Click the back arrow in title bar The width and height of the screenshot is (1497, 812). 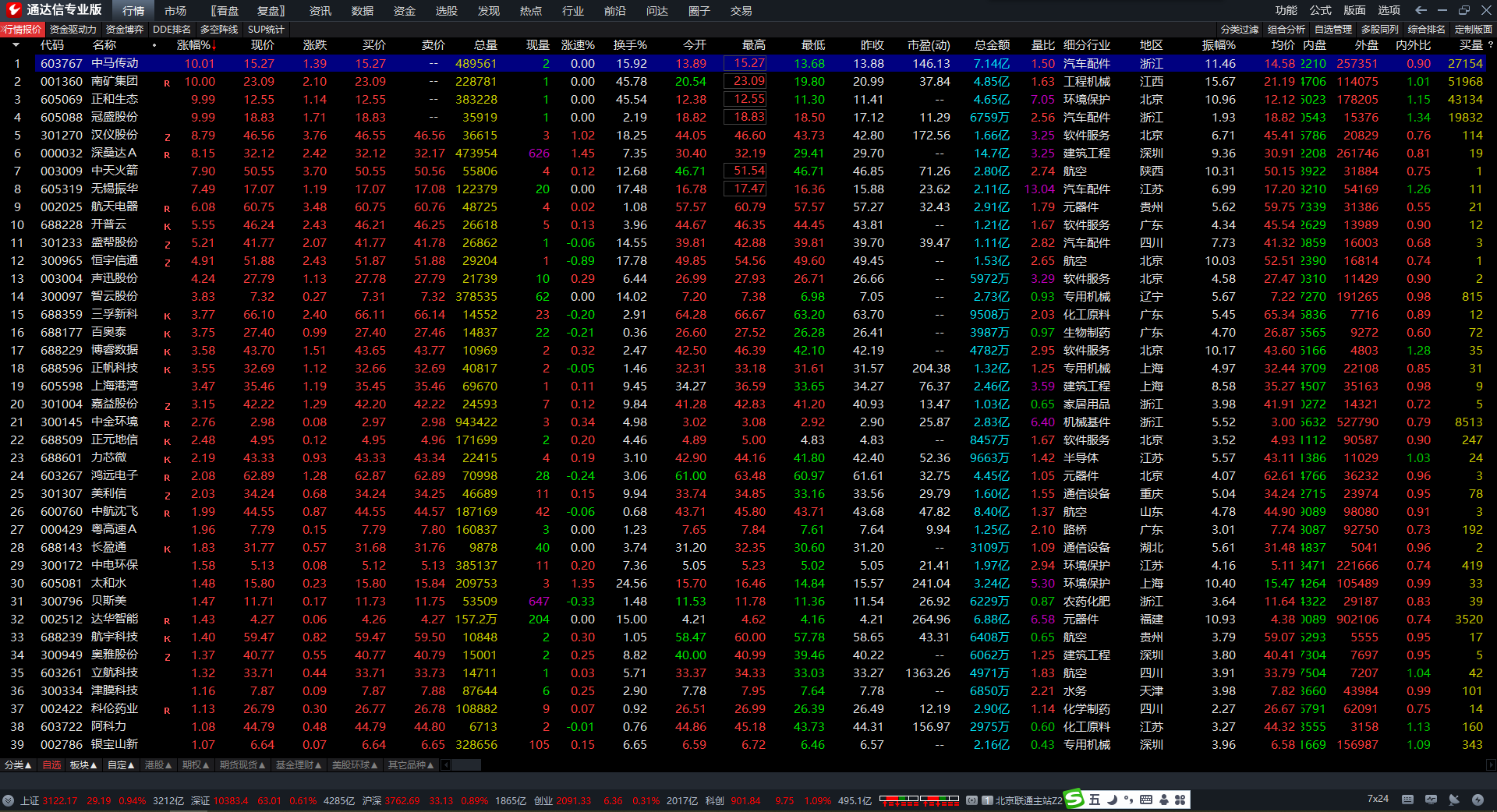click(1421, 10)
